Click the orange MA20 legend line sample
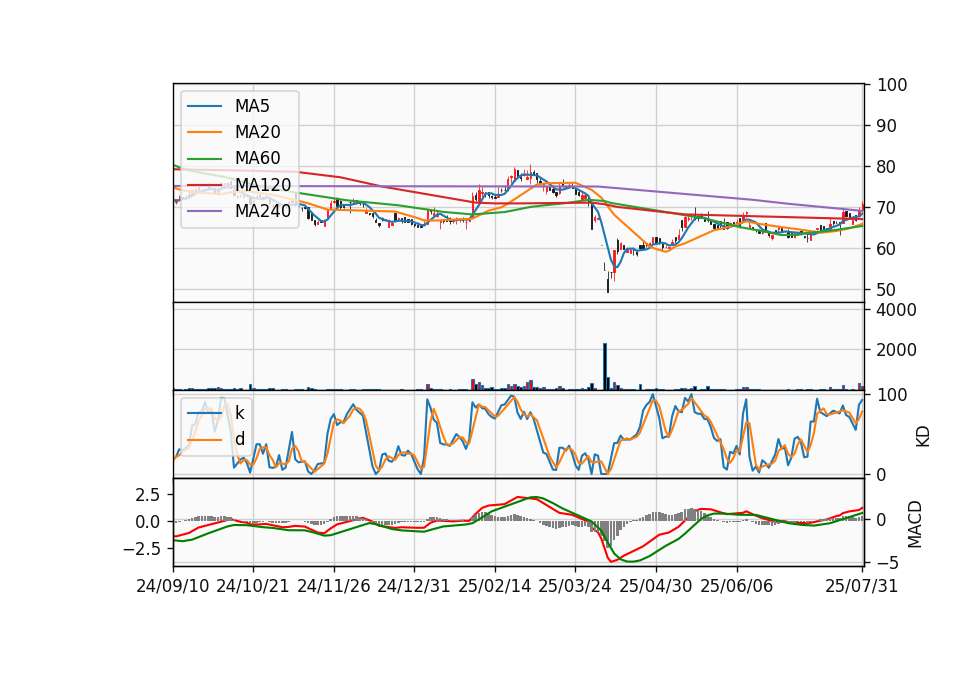The height and width of the screenshot is (690, 960). [204, 132]
